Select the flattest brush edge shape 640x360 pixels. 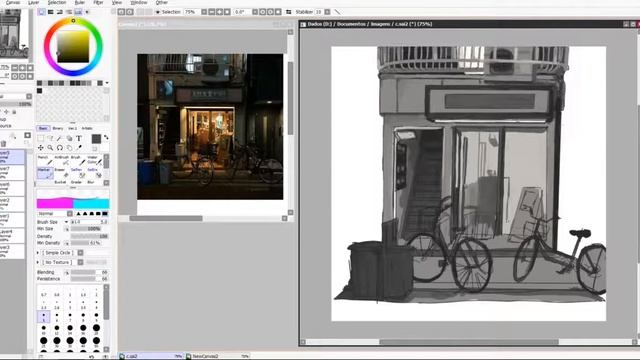105,213
